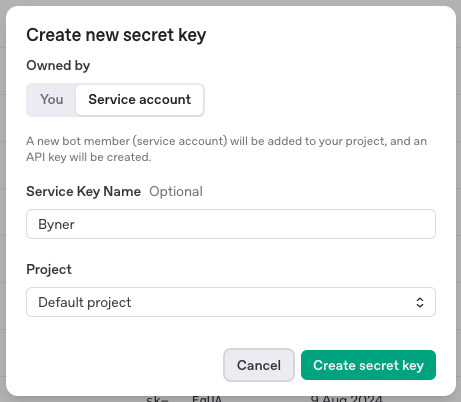Viewport: 461px width, 402px height.
Task: Click the green Create secret key button
Action: pos(368,365)
